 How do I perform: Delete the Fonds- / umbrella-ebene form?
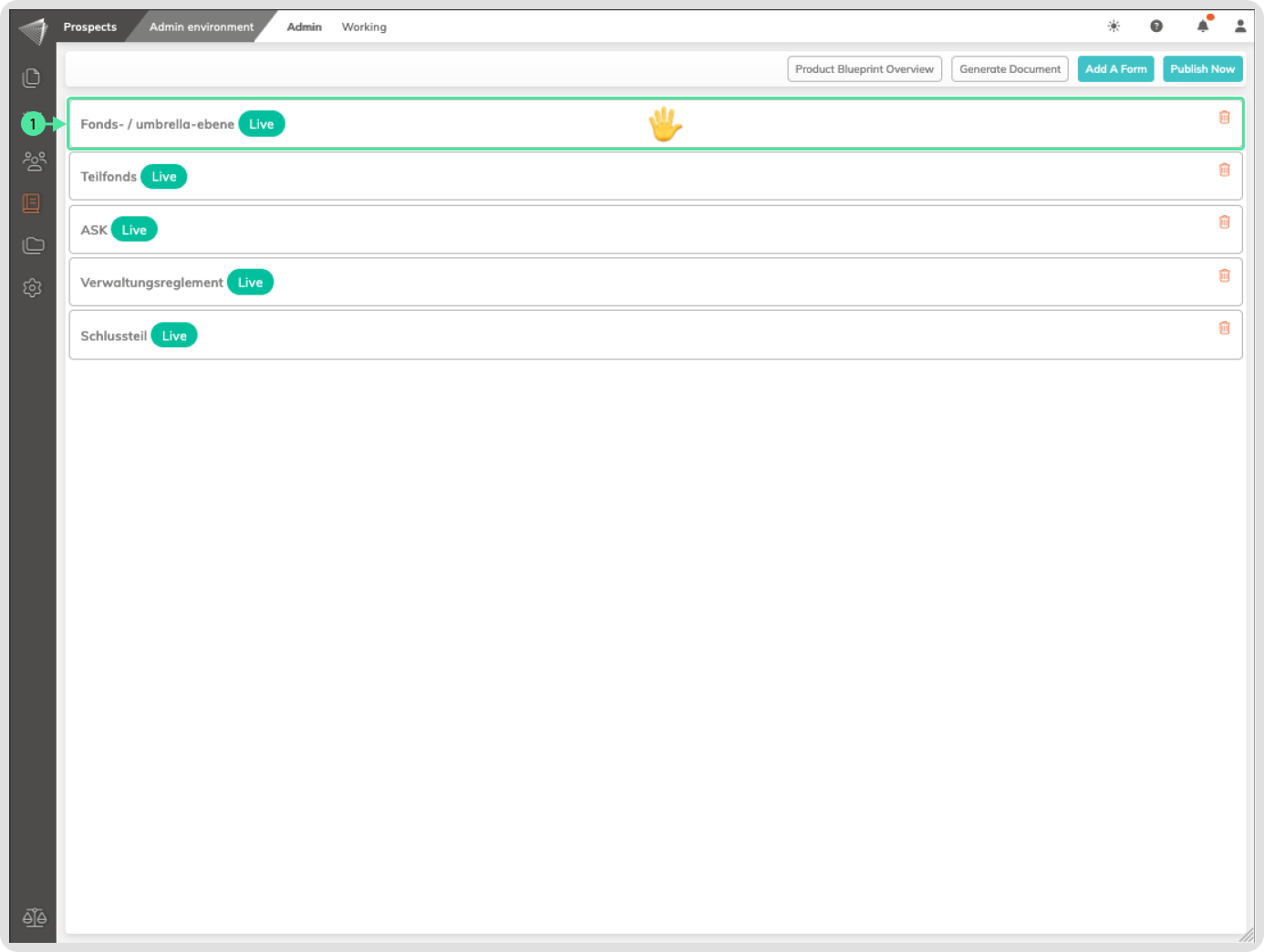[x=1224, y=118]
